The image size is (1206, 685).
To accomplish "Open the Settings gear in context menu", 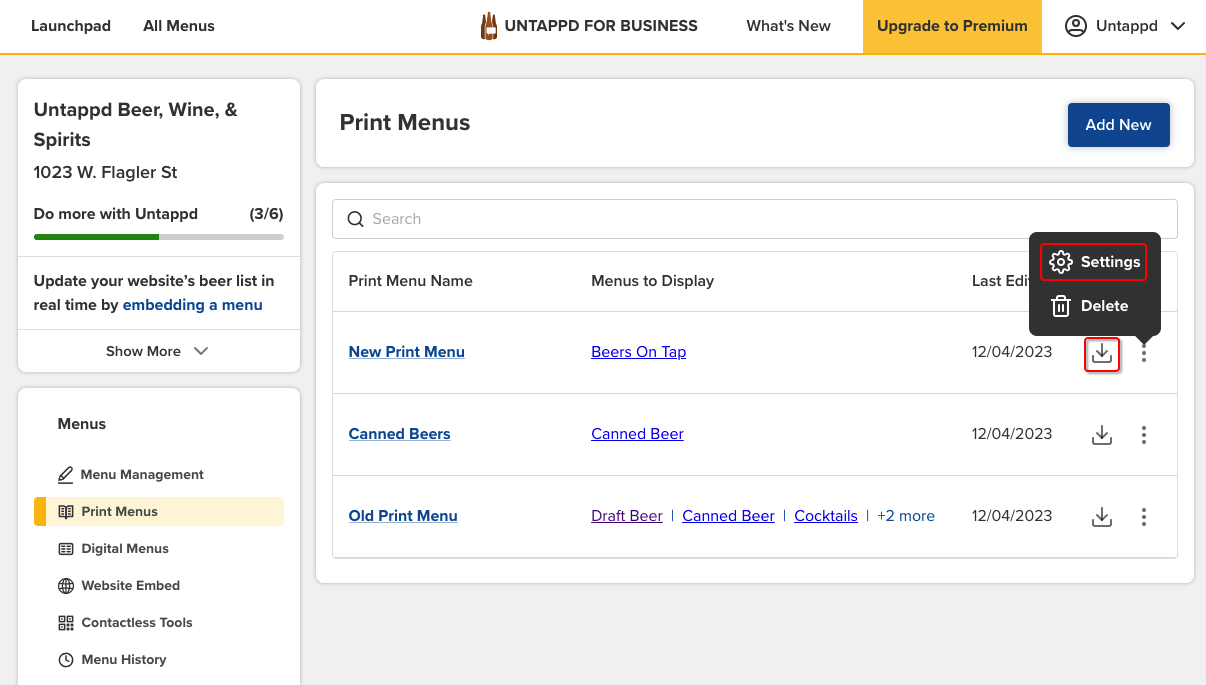I will (x=1093, y=262).
